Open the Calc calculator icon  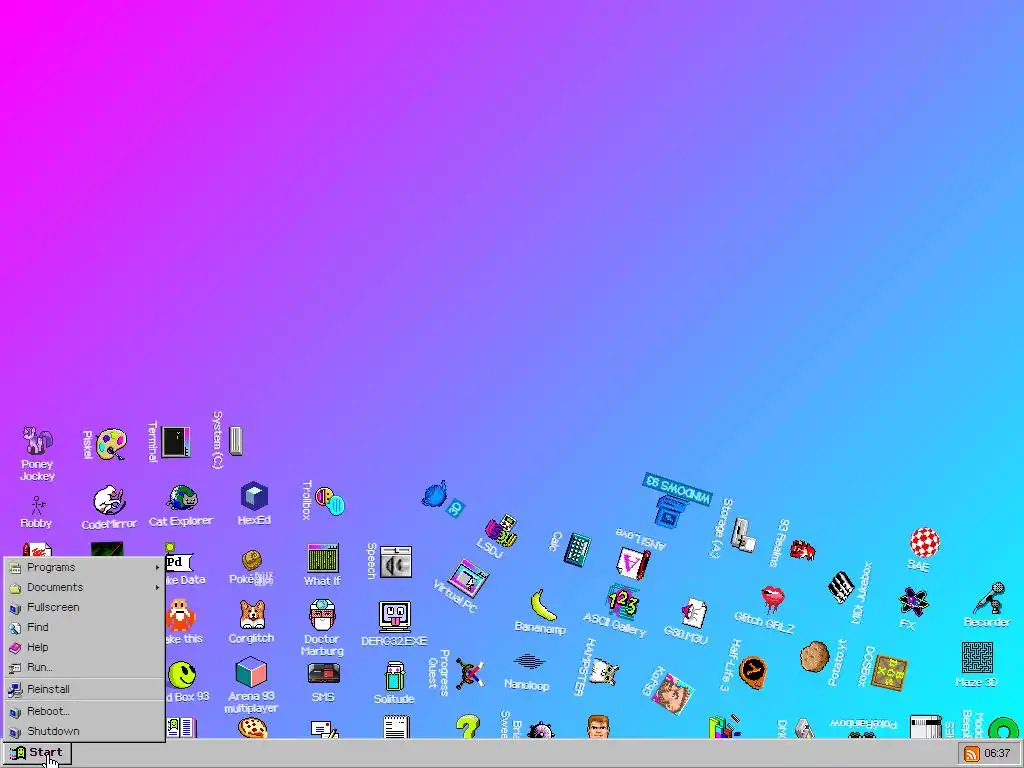pos(577,549)
